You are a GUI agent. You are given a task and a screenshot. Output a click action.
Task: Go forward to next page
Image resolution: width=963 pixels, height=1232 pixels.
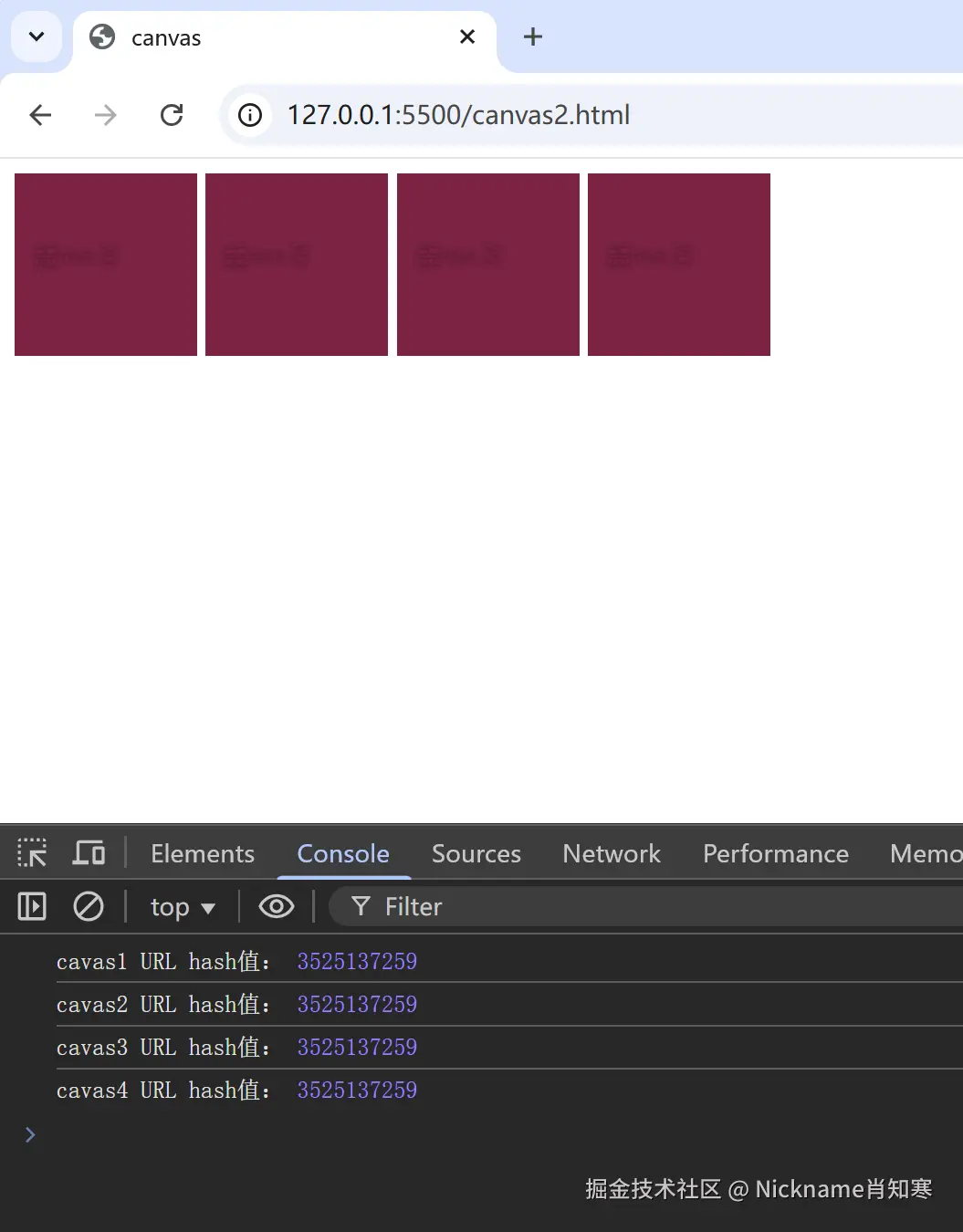tap(106, 115)
